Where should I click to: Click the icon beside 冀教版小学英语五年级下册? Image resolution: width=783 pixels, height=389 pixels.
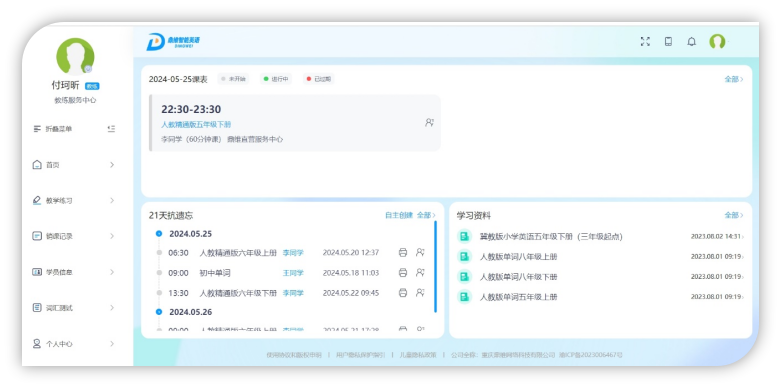tap(465, 237)
